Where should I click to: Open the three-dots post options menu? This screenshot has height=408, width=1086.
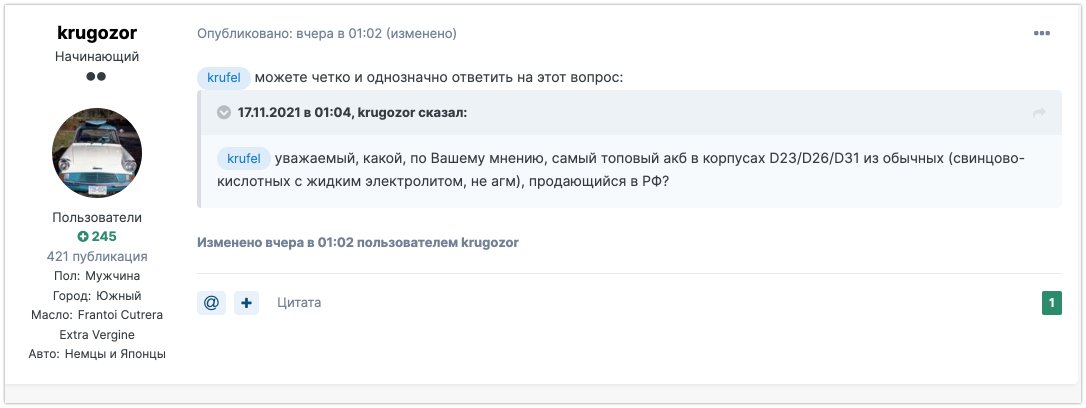click(1041, 33)
